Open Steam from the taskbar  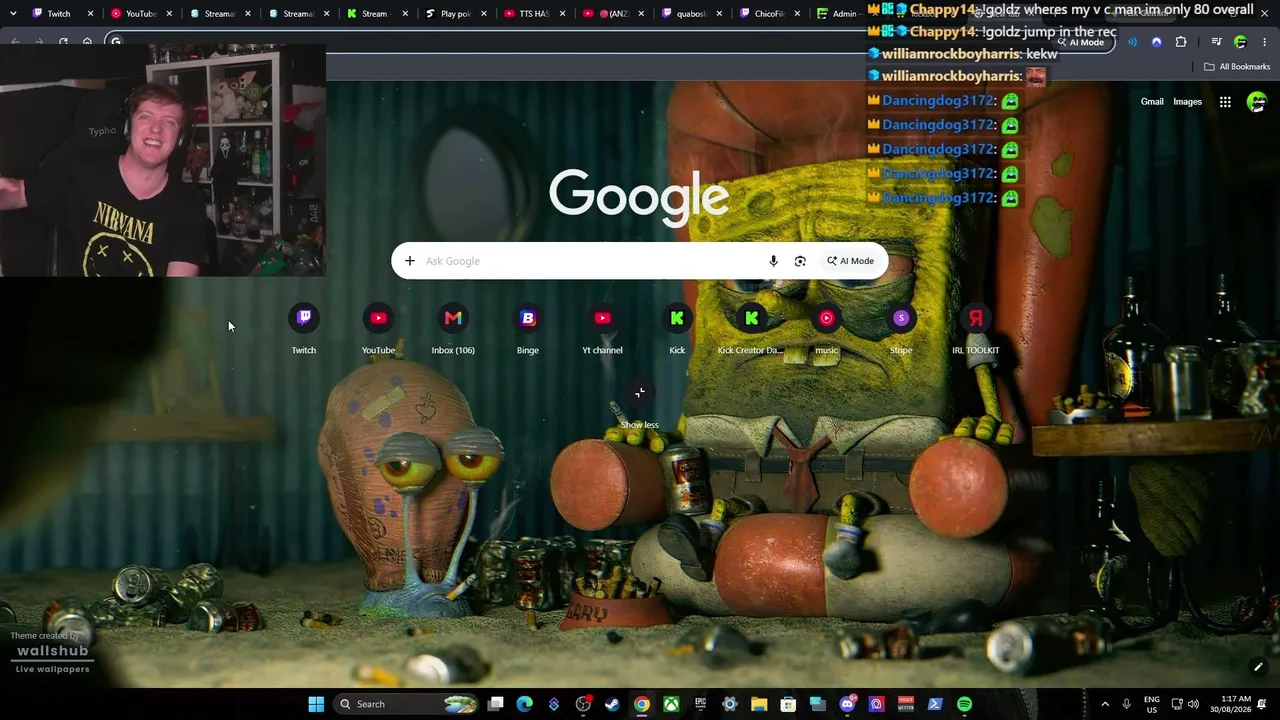[612, 704]
